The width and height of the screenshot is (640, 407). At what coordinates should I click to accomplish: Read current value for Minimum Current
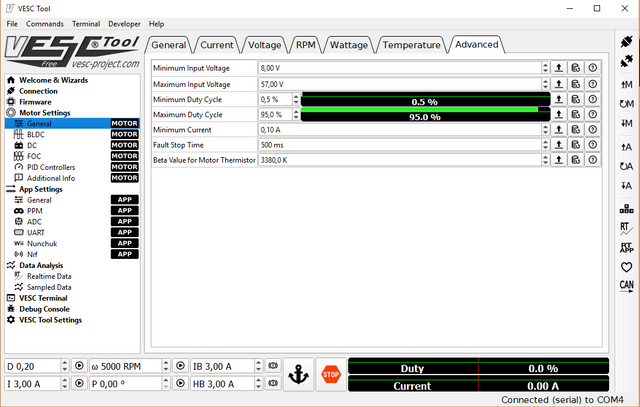559,129
